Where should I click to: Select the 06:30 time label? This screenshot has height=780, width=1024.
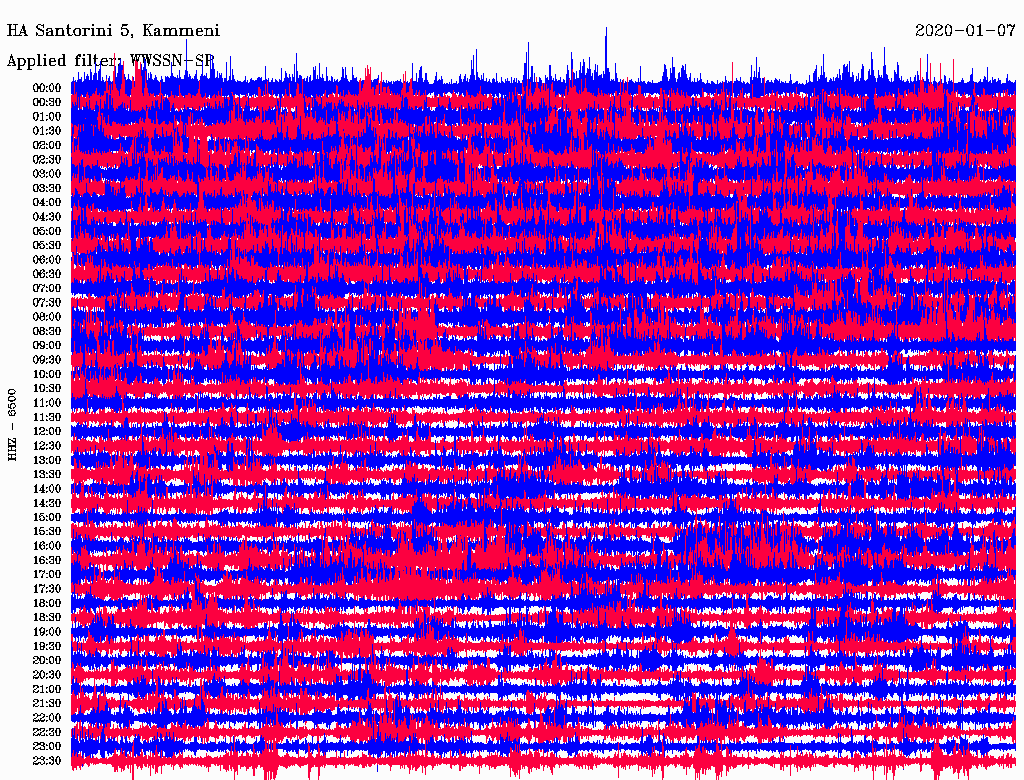click(x=47, y=274)
